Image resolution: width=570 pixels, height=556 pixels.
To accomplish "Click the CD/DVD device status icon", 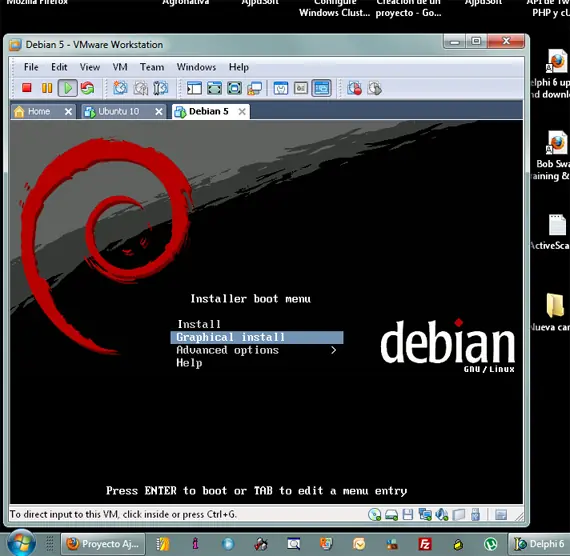I will tap(374, 515).
